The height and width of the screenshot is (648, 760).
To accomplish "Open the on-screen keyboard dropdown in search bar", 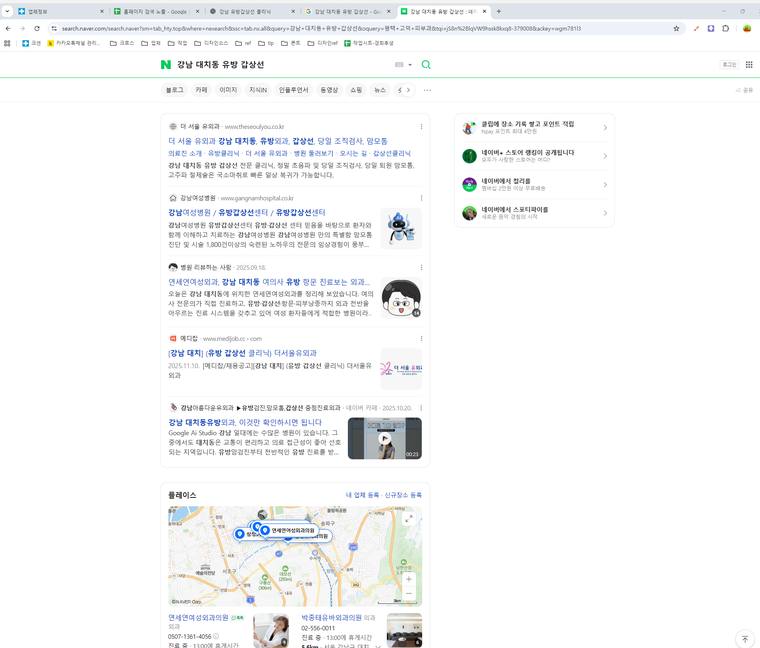I will (403, 64).
